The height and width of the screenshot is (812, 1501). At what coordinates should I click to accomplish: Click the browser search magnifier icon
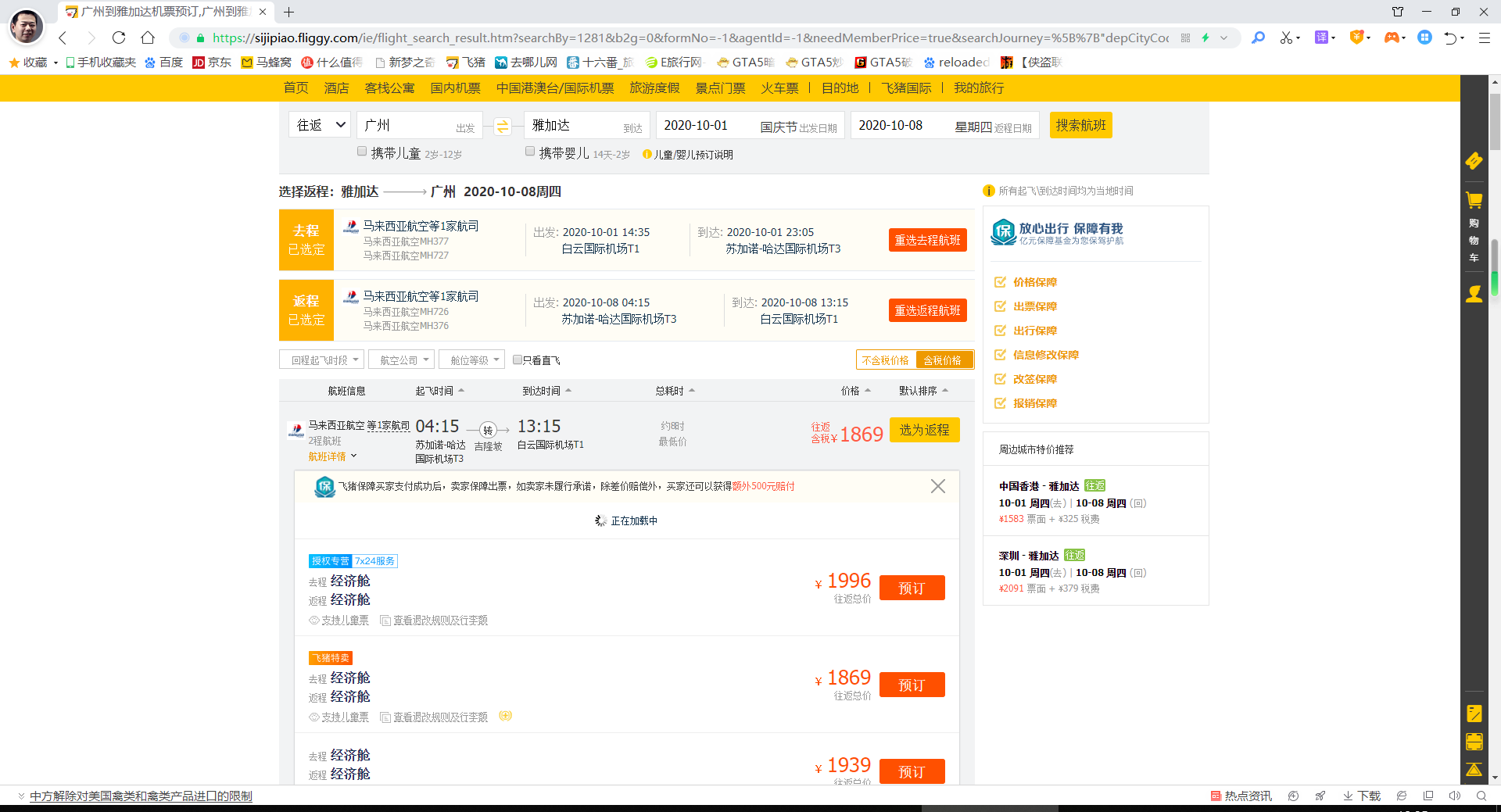click(1258, 38)
